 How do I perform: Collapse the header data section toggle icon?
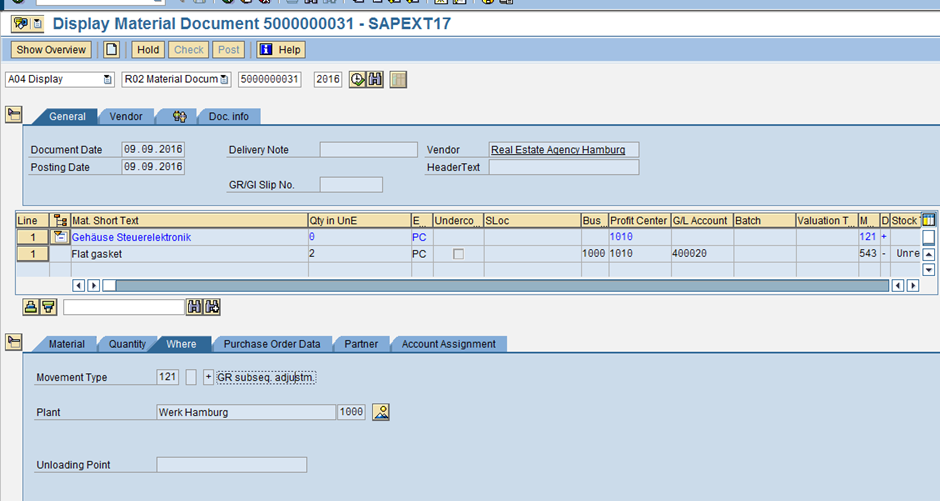14,115
